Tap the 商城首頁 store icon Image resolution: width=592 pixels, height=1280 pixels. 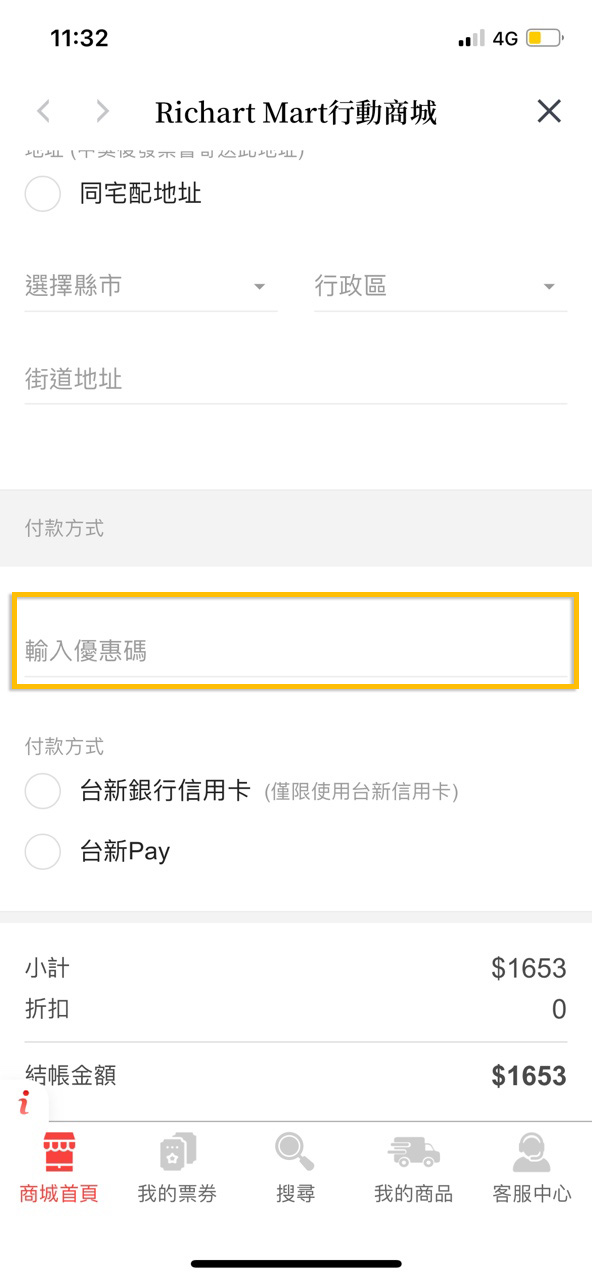point(59,1152)
